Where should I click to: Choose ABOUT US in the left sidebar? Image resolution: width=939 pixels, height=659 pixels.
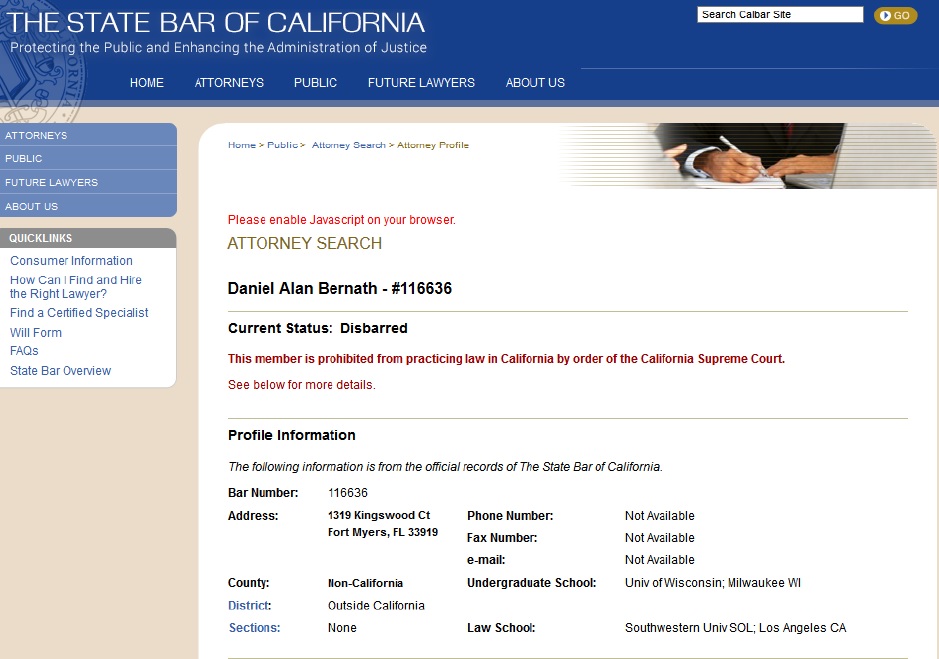point(31,206)
